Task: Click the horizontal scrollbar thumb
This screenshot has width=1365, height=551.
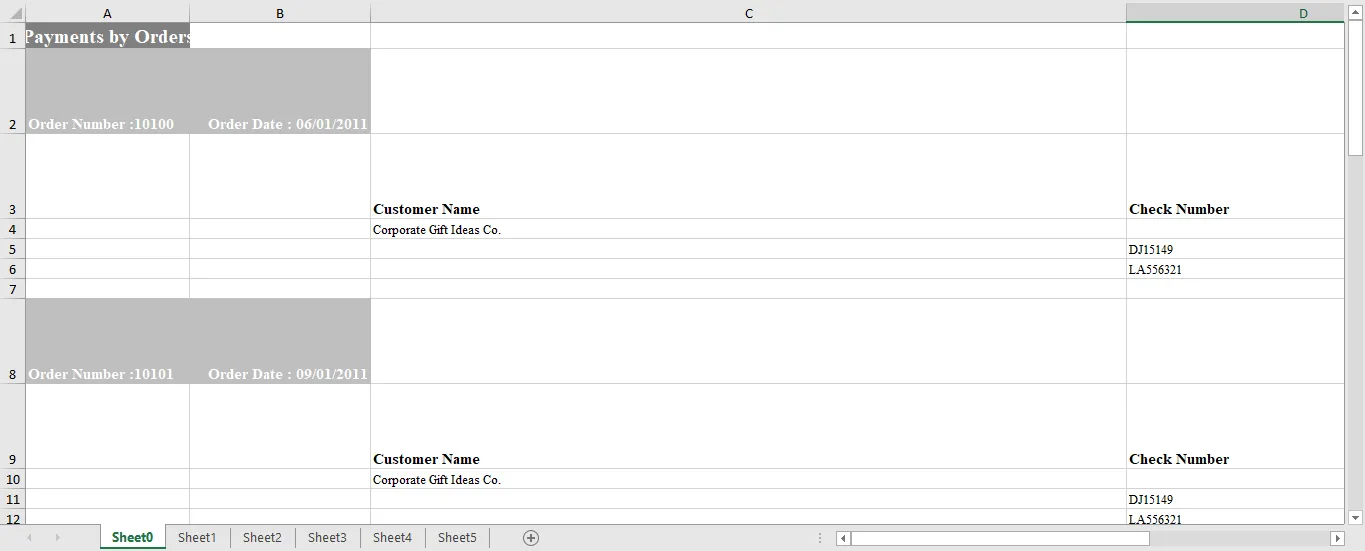Action: tap(1000, 539)
